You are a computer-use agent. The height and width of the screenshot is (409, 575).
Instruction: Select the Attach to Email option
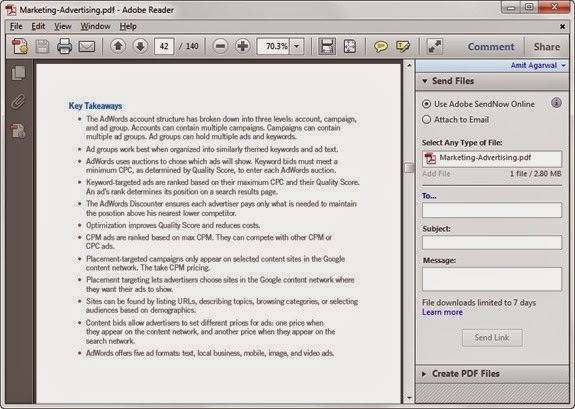426,120
